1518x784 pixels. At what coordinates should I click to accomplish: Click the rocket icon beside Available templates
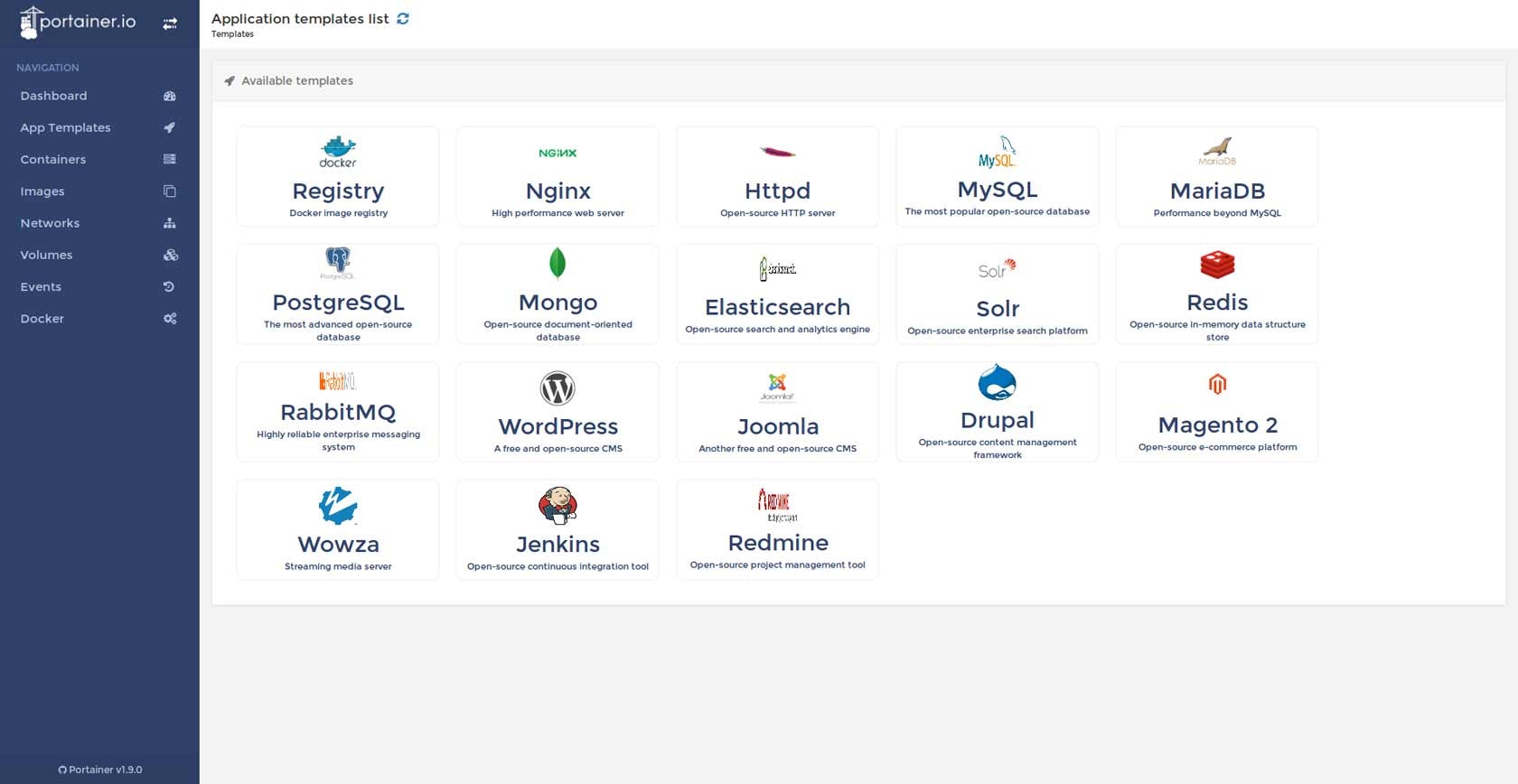[230, 80]
